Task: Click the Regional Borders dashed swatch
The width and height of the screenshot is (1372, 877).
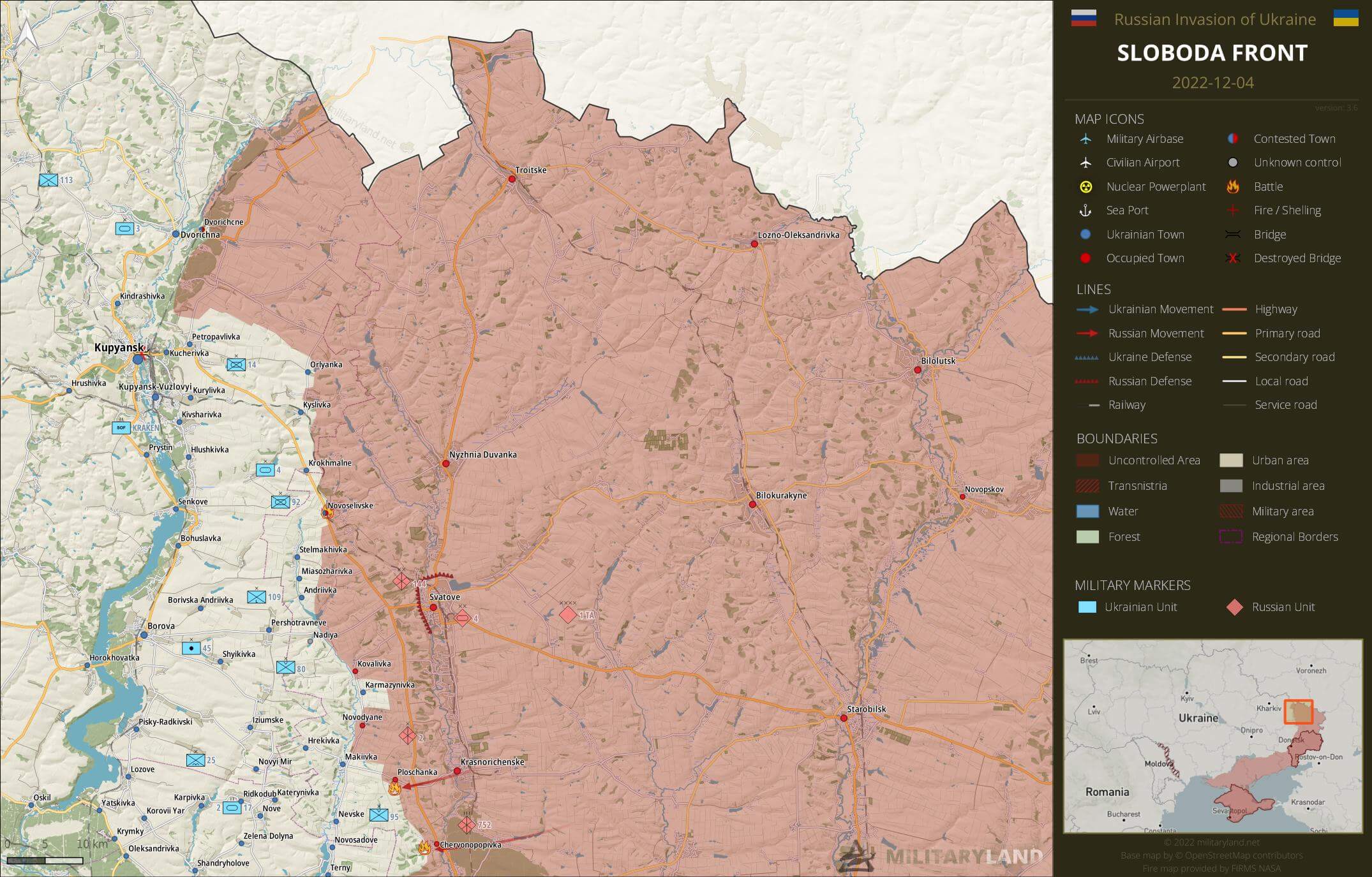Action: pos(1231,537)
